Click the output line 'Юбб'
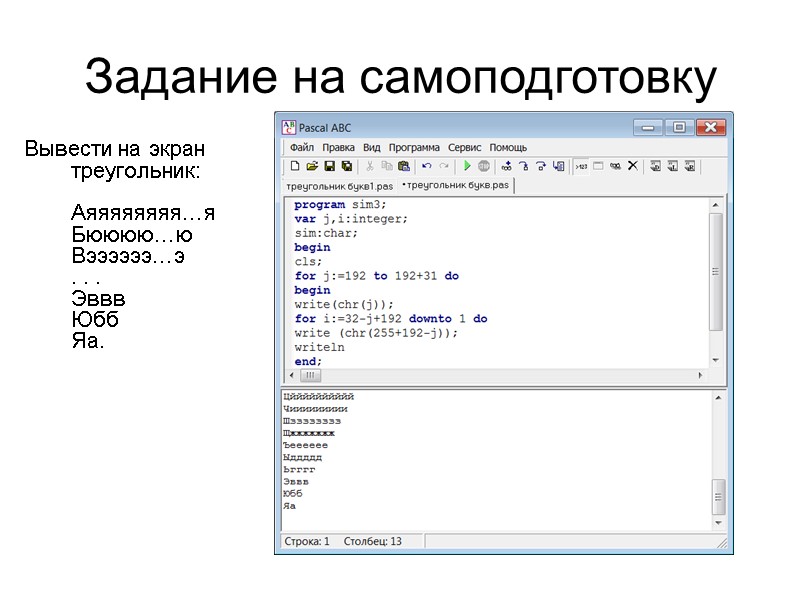 coord(293,494)
